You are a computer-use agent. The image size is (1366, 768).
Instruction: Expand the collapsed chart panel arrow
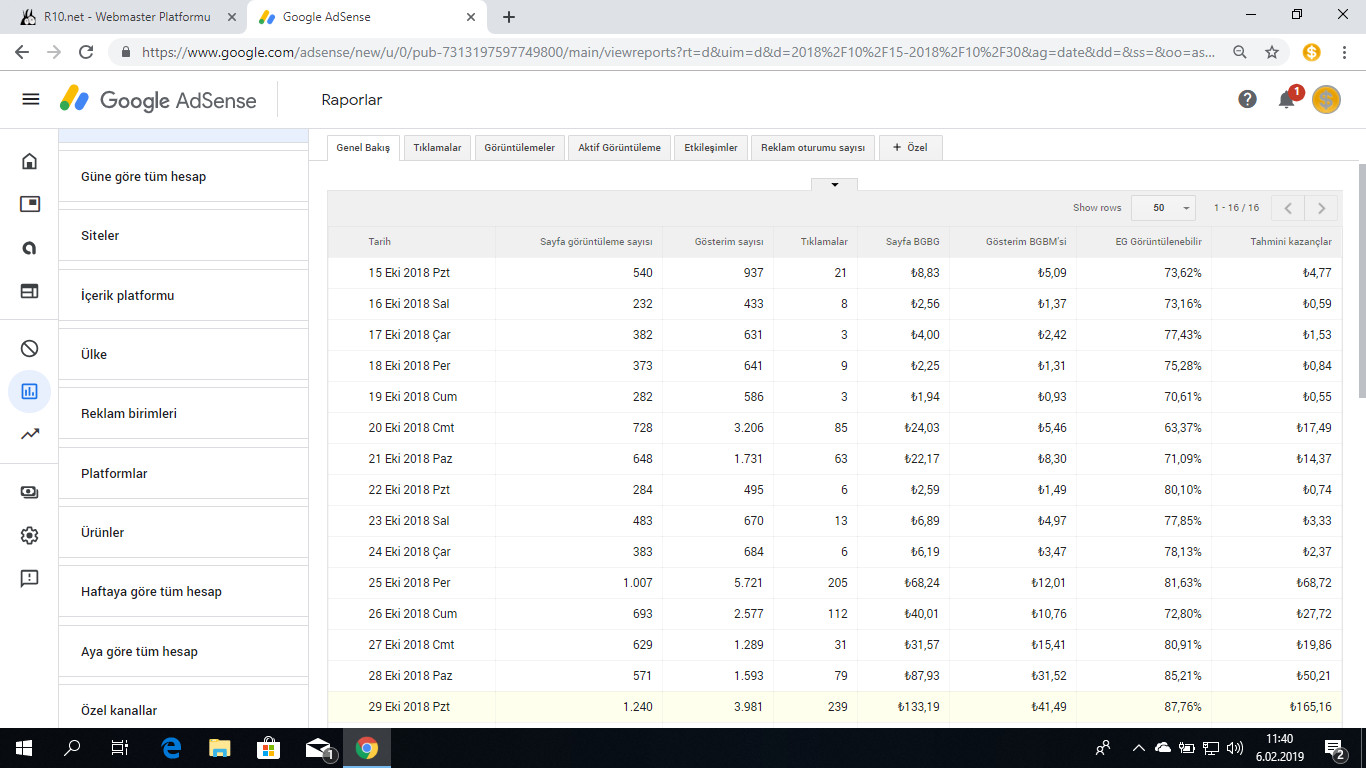pyautogui.click(x=835, y=184)
